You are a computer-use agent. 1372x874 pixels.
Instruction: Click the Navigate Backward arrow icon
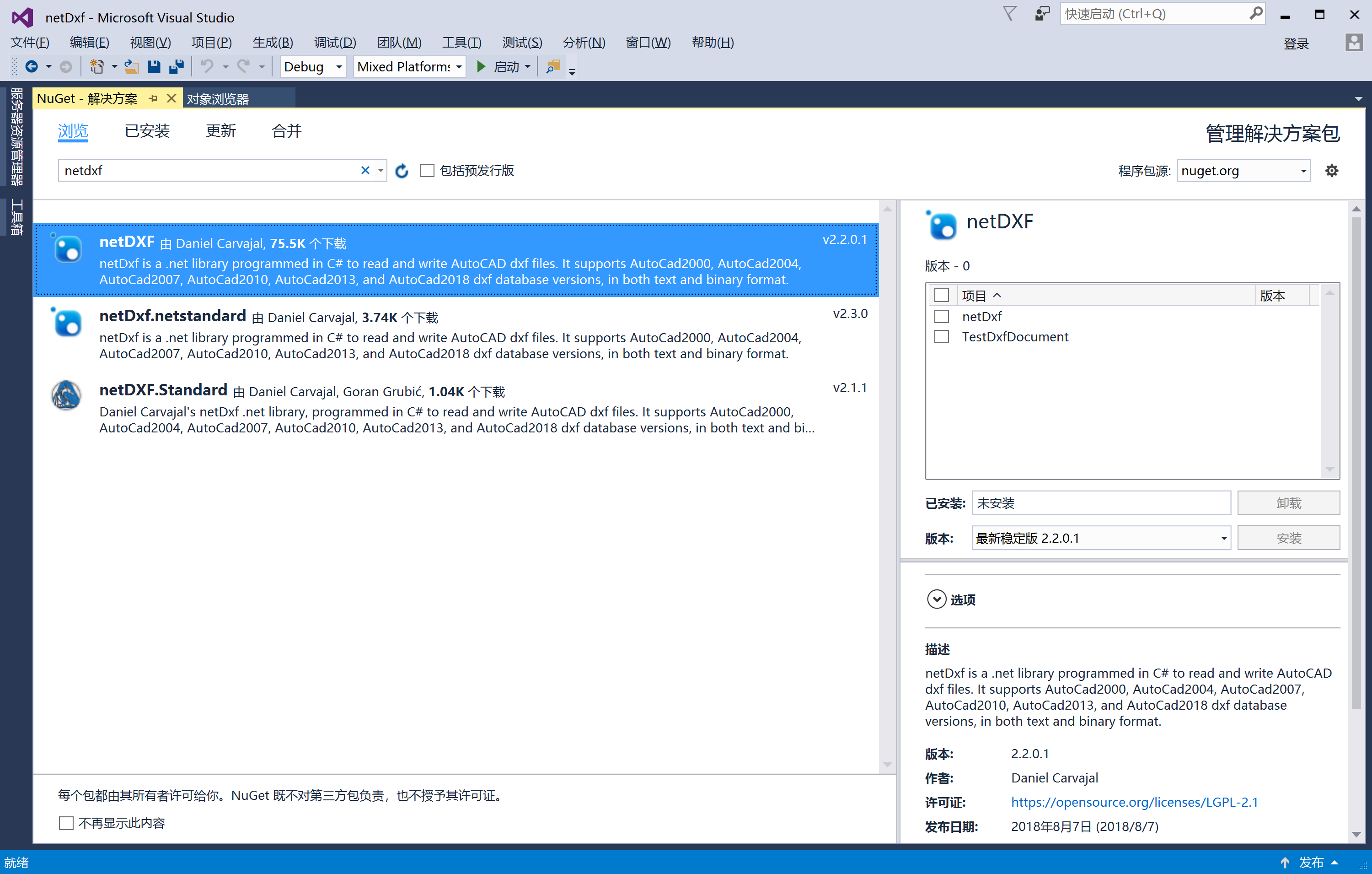(x=32, y=66)
